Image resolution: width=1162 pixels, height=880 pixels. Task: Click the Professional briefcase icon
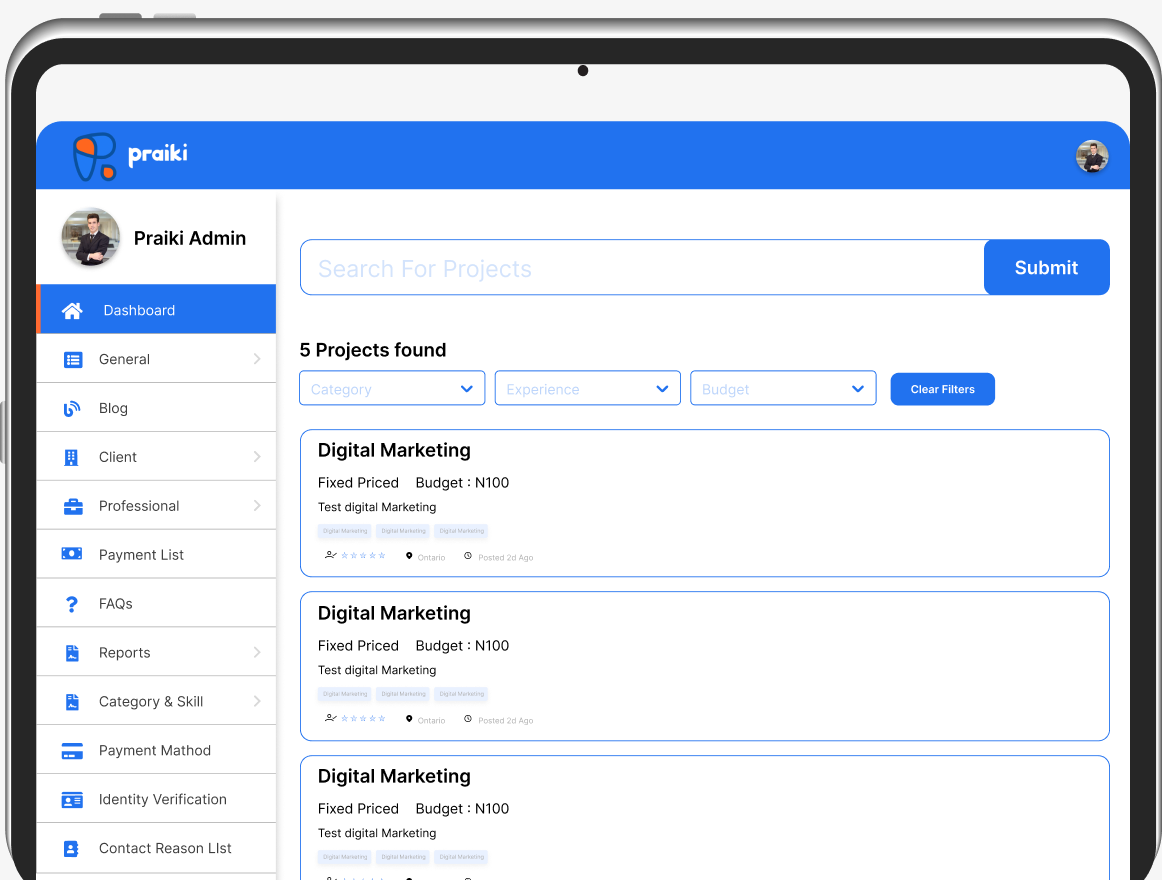tap(73, 506)
